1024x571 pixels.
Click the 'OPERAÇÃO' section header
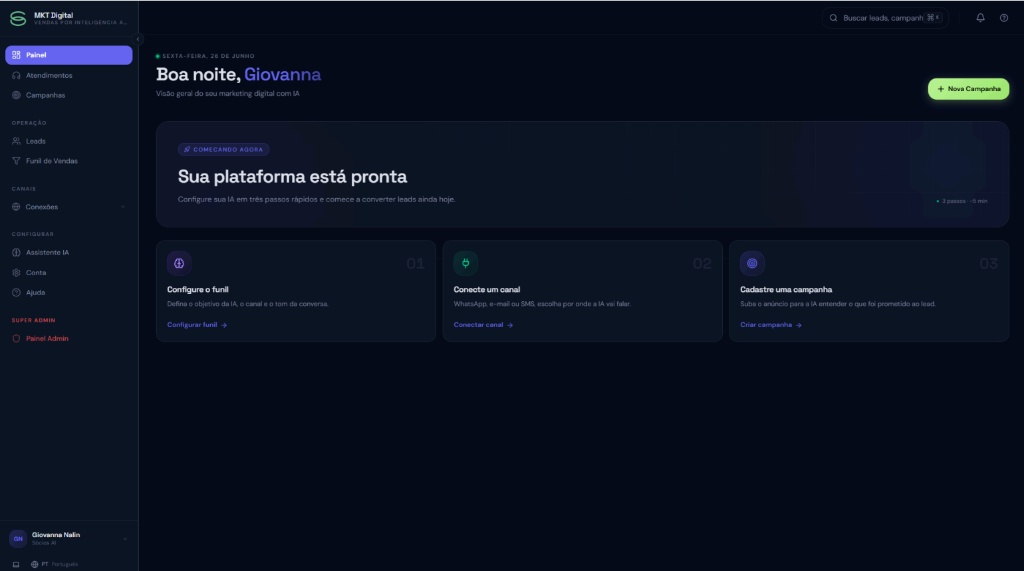29,123
